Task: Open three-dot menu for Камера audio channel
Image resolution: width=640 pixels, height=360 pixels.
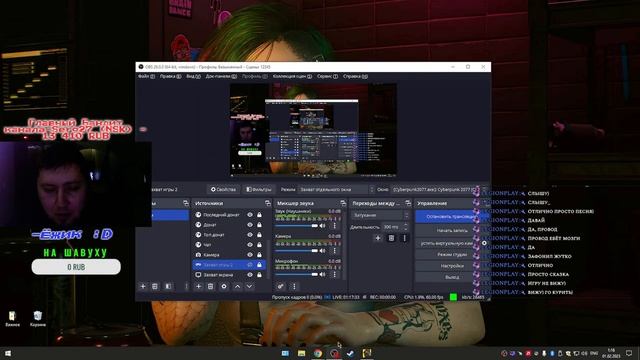Action: [335, 250]
